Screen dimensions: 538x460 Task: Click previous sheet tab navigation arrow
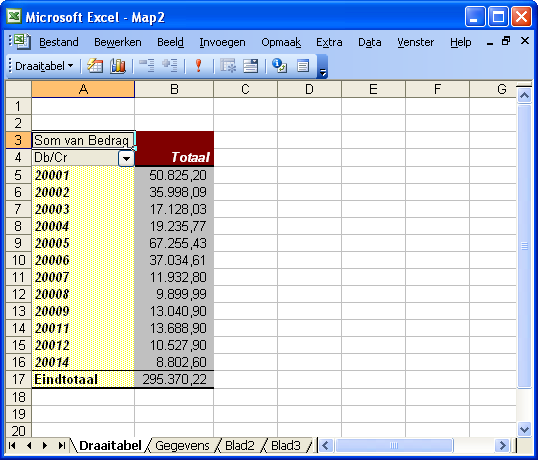pos(29,446)
